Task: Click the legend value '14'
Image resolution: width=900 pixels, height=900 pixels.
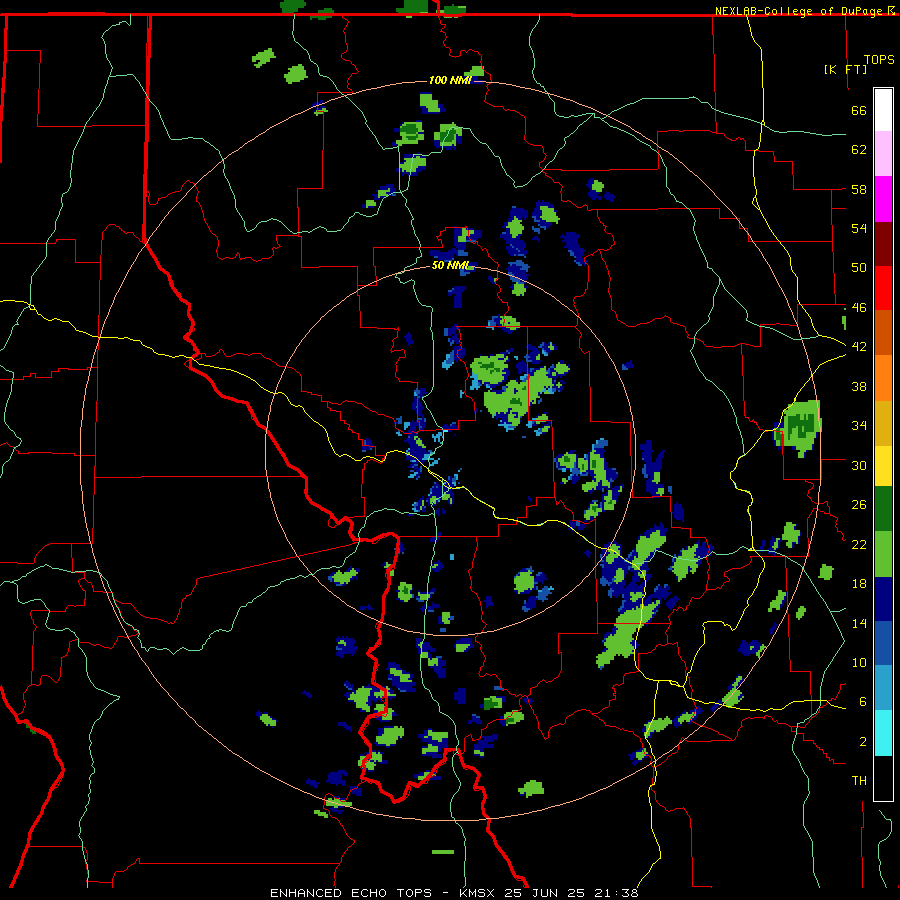Action: point(859,623)
